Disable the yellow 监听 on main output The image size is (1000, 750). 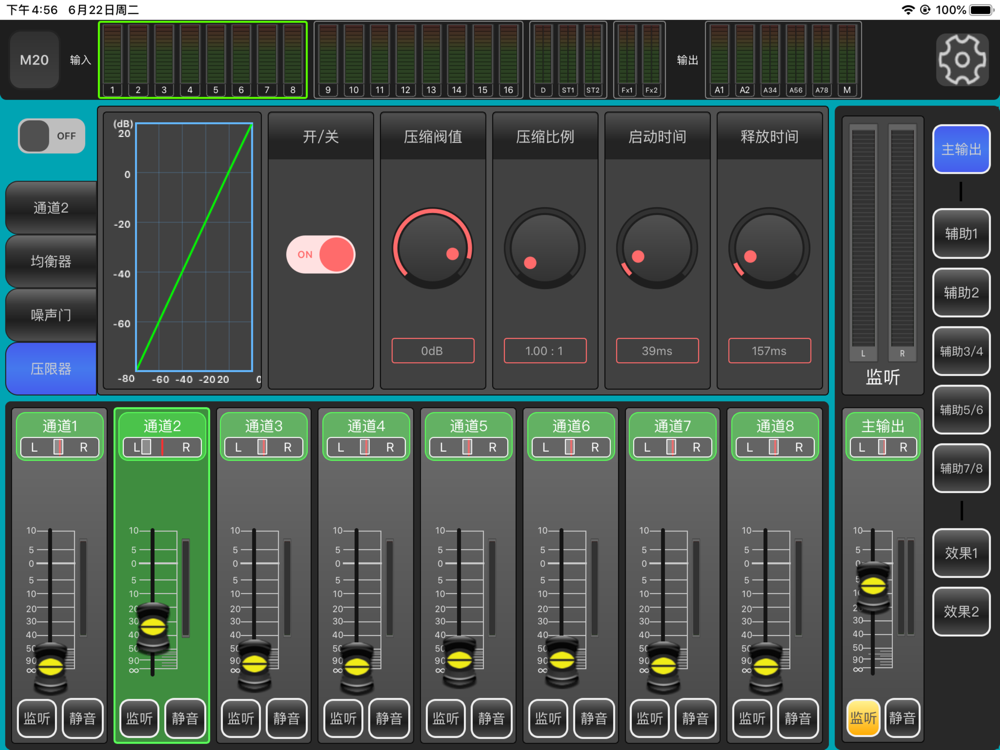863,718
